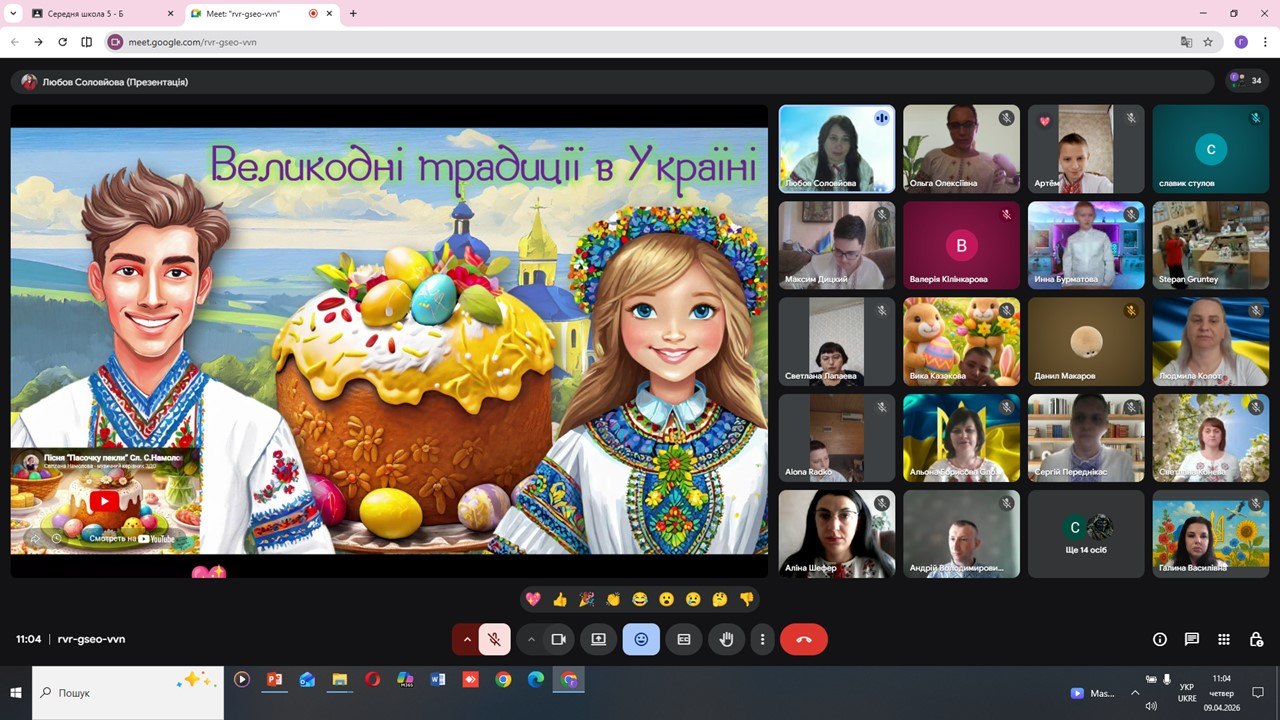Send the thumbs up reaction
This screenshot has height=720, width=1280.
pyautogui.click(x=560, y=599)
